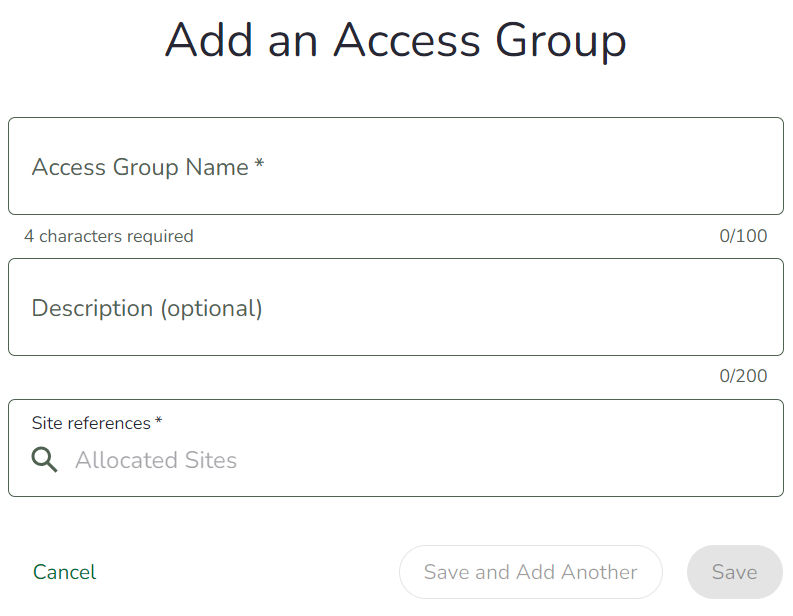This screenshot has width=793, height=616.
Task: Click the asterisk after Site references
Action: pos(159,422)
